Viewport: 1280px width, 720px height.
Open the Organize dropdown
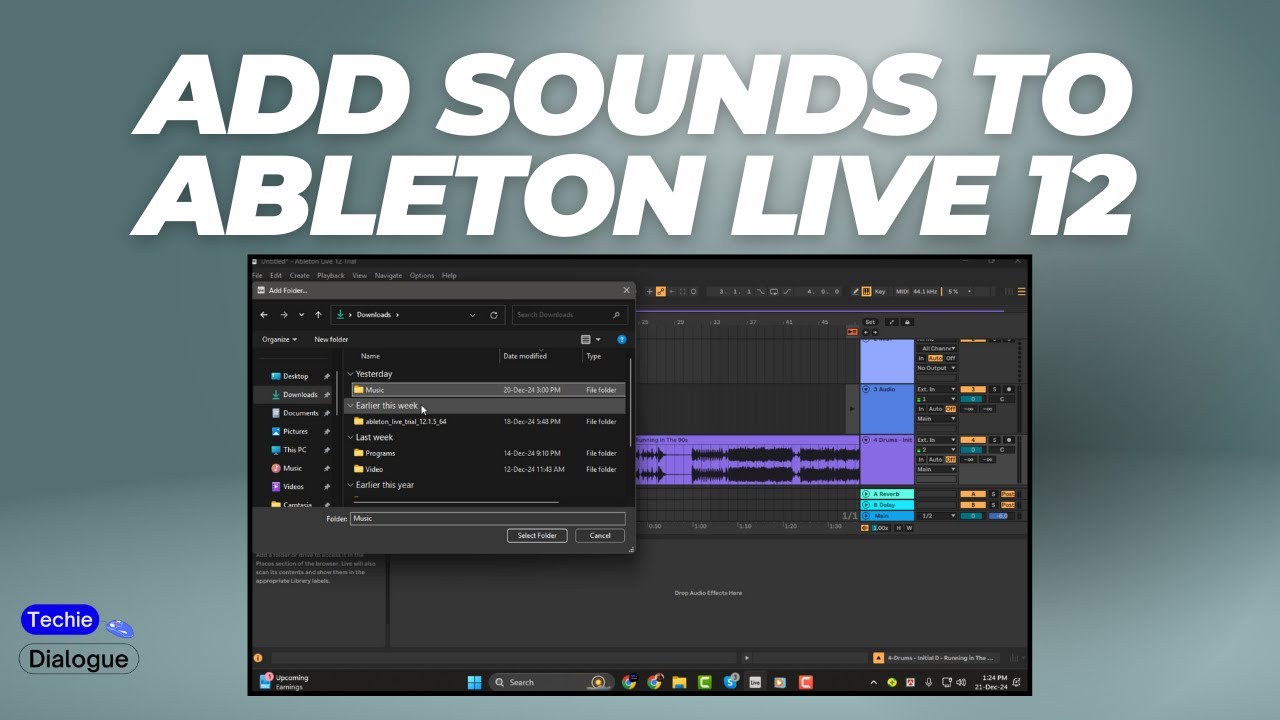click(279, 339)
